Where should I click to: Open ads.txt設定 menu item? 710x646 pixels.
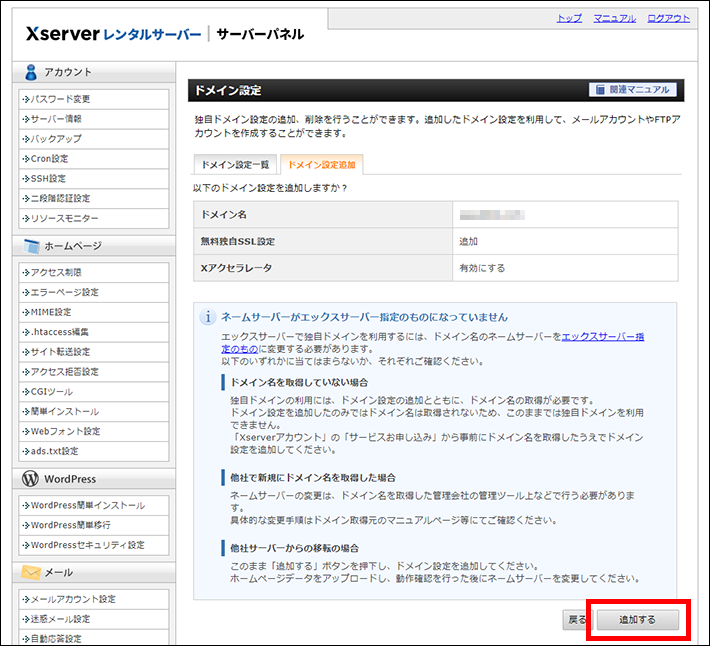[94, 451]
